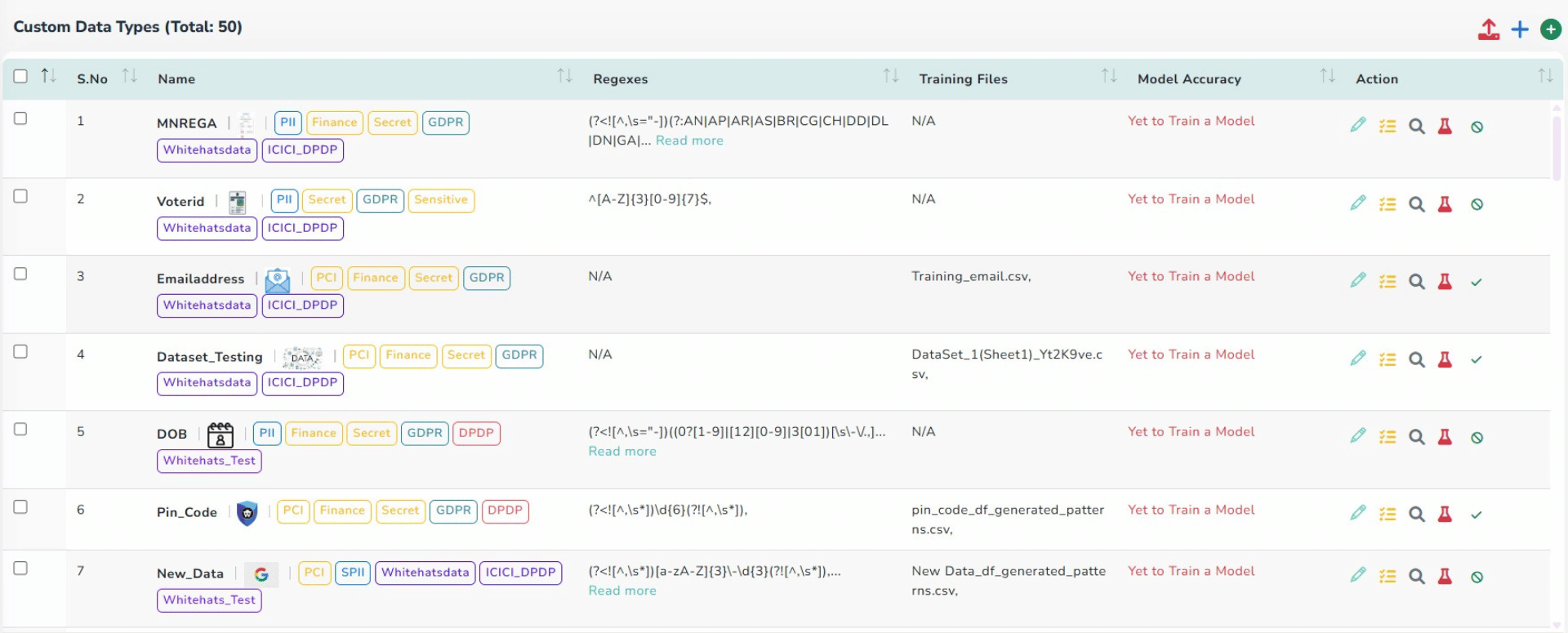Screen dimensions: 1568x633
Task: Click the vertical scrollbar on table right
Action: pos(1557,147)
